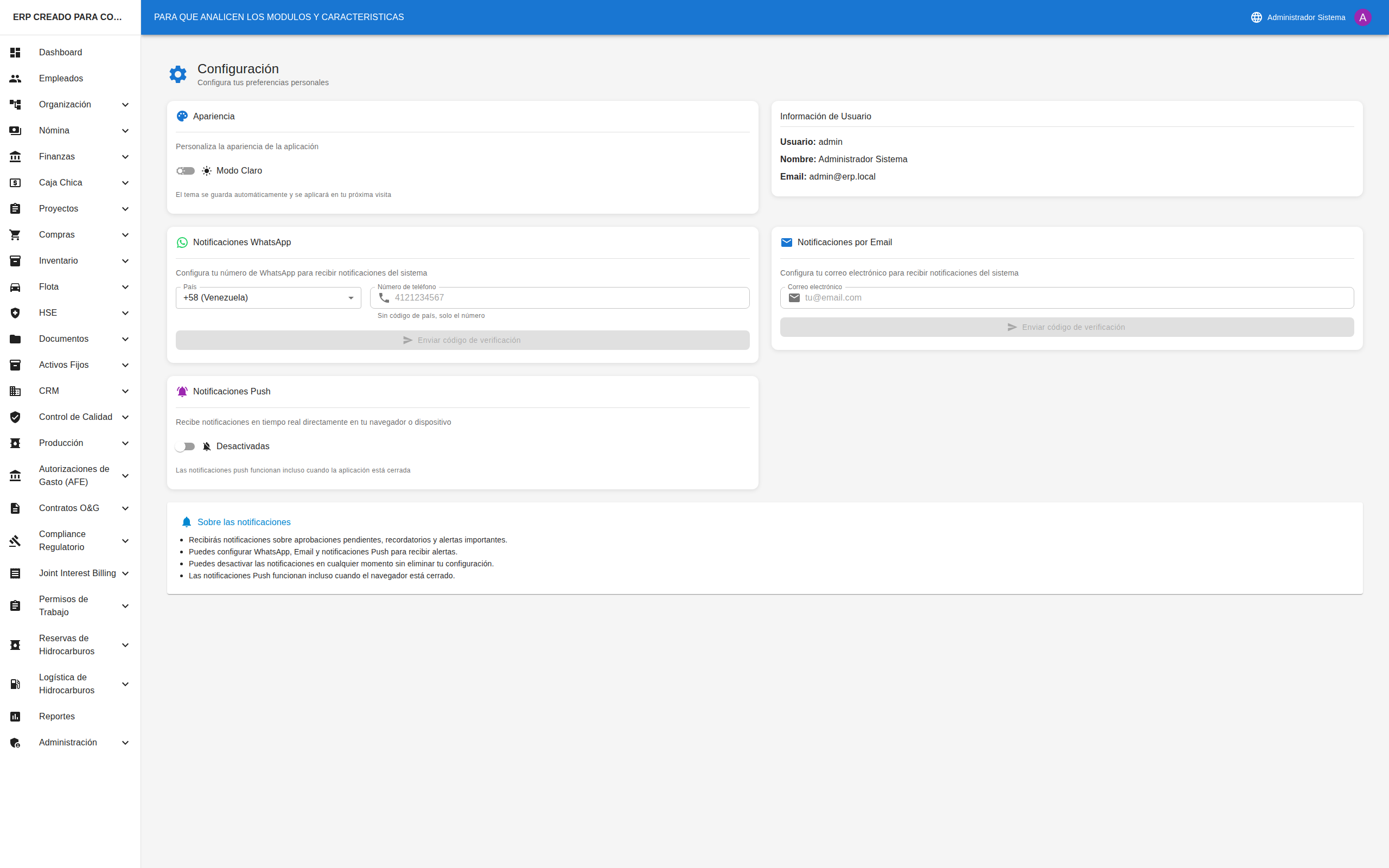1389x868 pixels.
Task: Expand the Inventario section chevron
Action: click(125, 260)
